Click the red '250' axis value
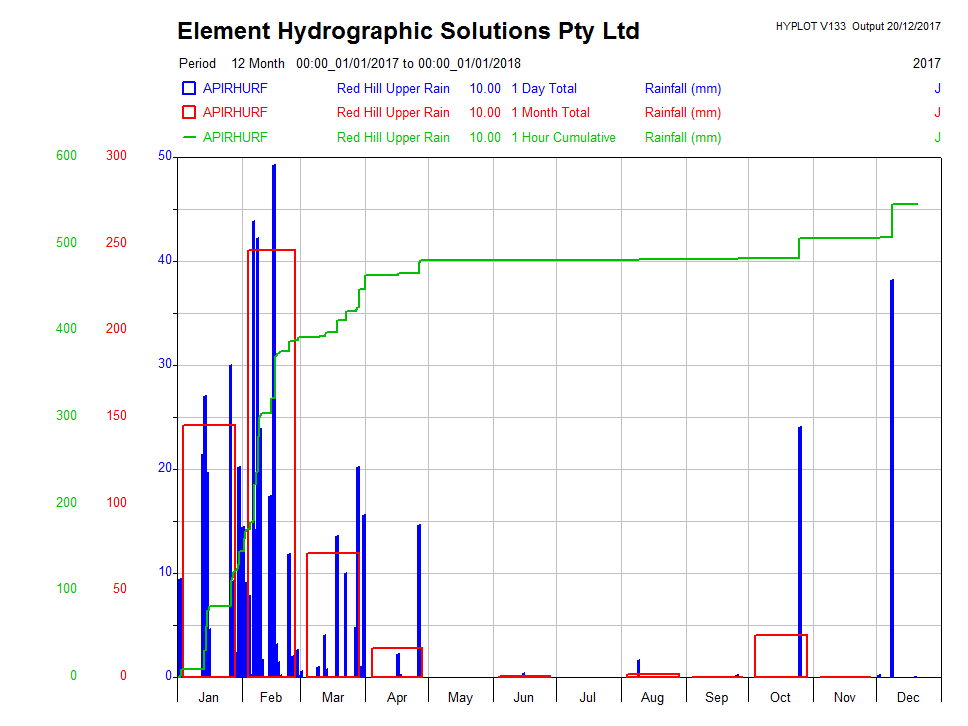The width and height of the screenshot is (968, 726). tap(116, 242)
